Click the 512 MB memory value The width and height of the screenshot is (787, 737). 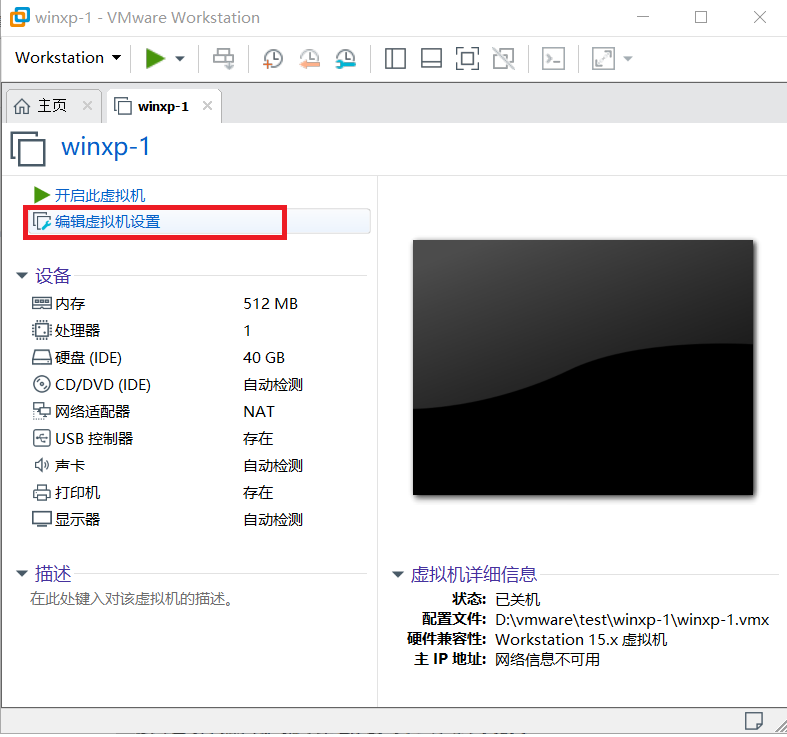(271, 303)
